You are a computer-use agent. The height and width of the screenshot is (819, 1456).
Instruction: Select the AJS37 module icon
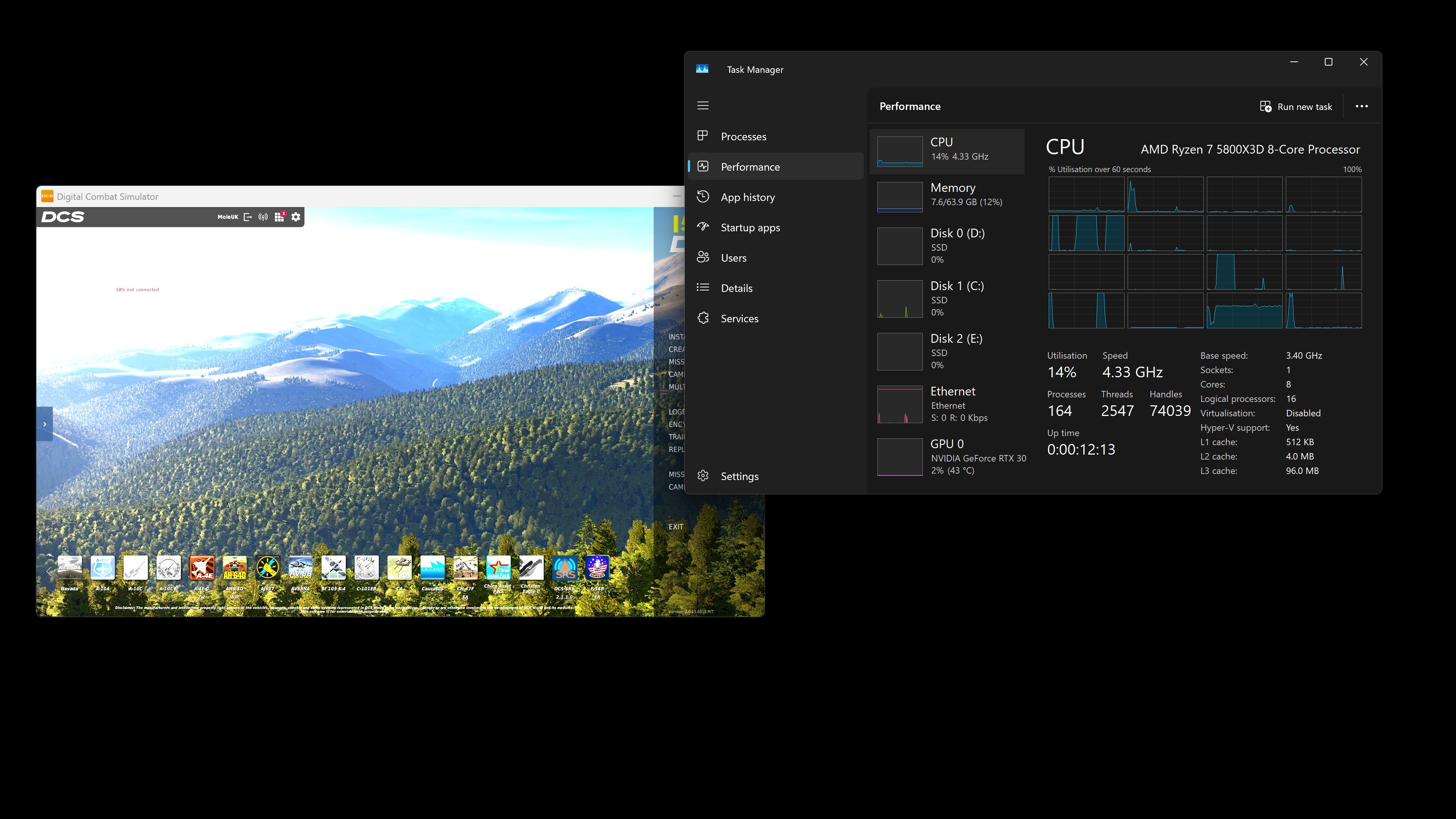(x=267, y=568)
